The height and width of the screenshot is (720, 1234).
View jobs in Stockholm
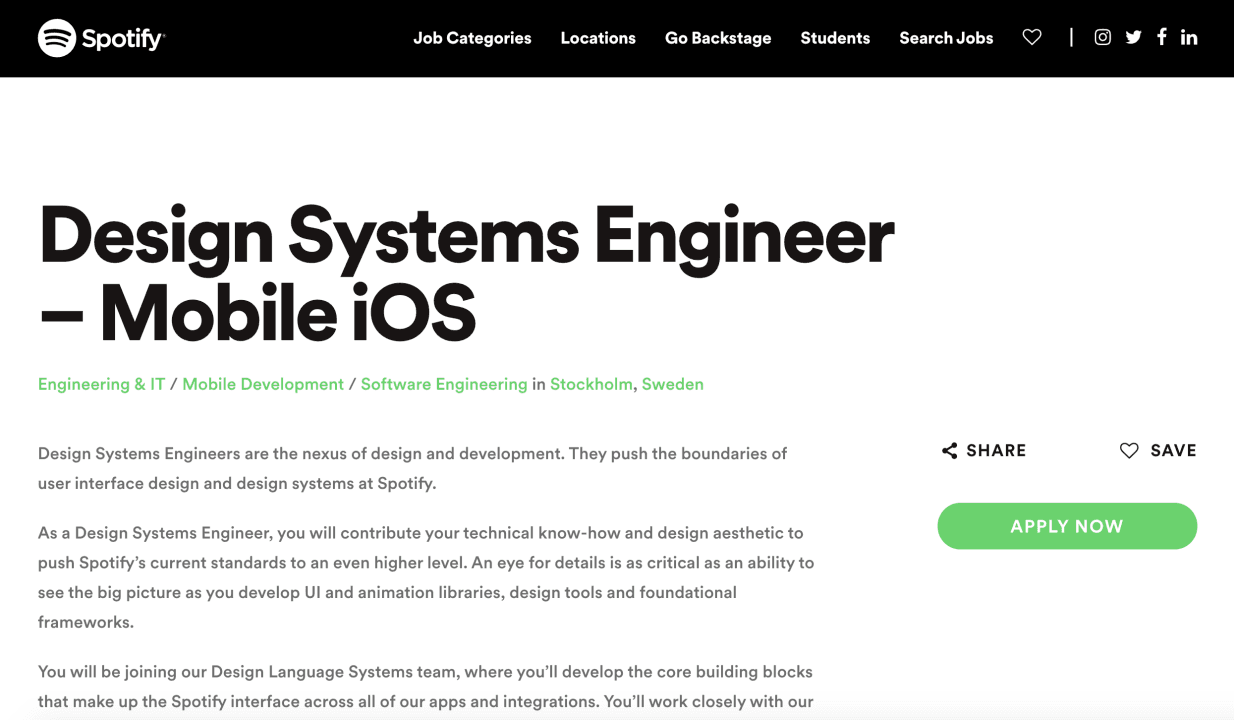coord(591,384)
